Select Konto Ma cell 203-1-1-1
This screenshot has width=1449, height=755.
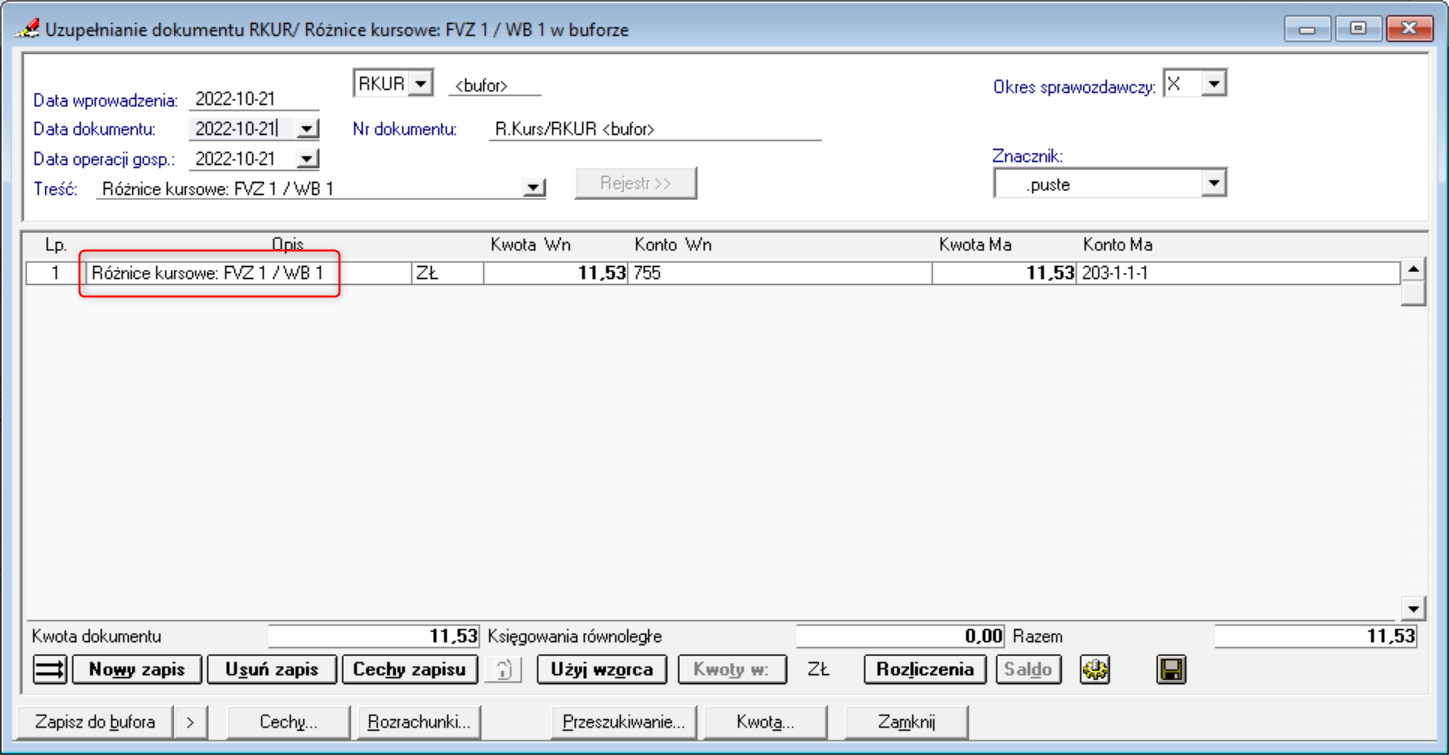tap(1238, 272)
